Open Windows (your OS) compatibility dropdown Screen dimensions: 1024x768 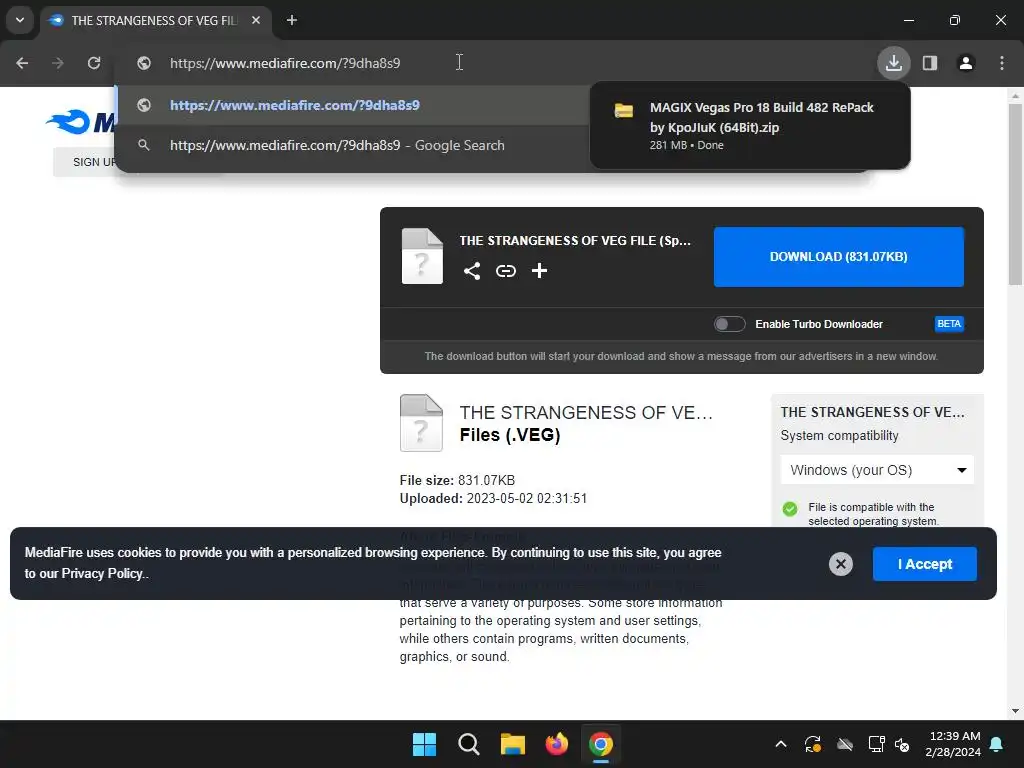coord(877,470)
